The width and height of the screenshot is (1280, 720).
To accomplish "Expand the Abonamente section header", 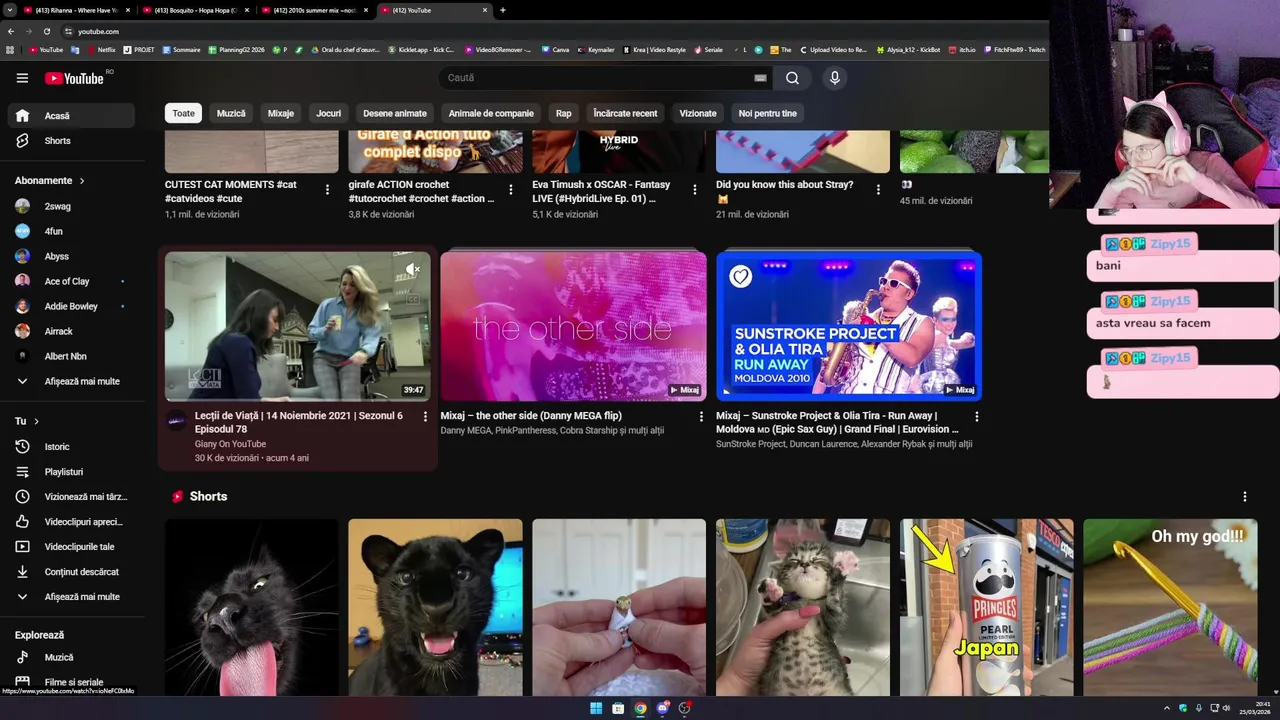I will [50, 181].
